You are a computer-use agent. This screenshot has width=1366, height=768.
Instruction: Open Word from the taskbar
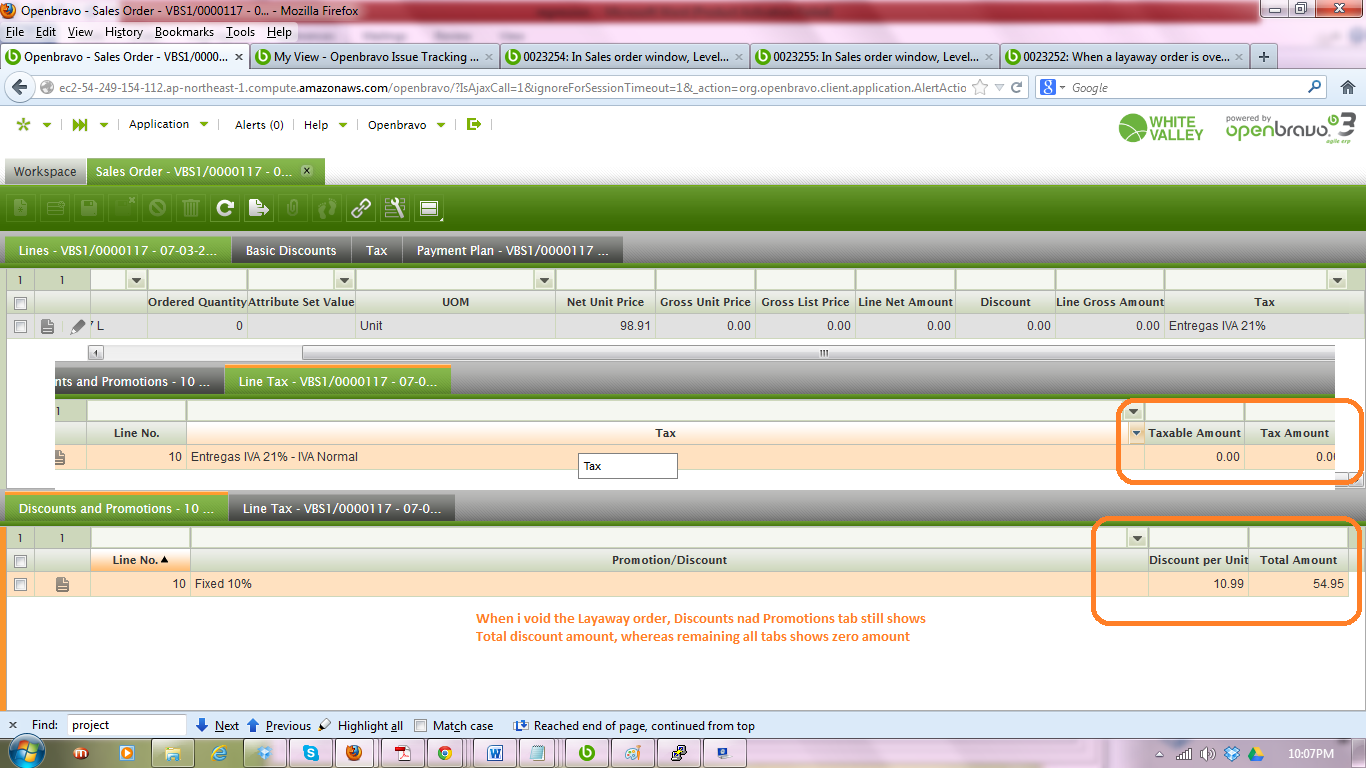495,753
